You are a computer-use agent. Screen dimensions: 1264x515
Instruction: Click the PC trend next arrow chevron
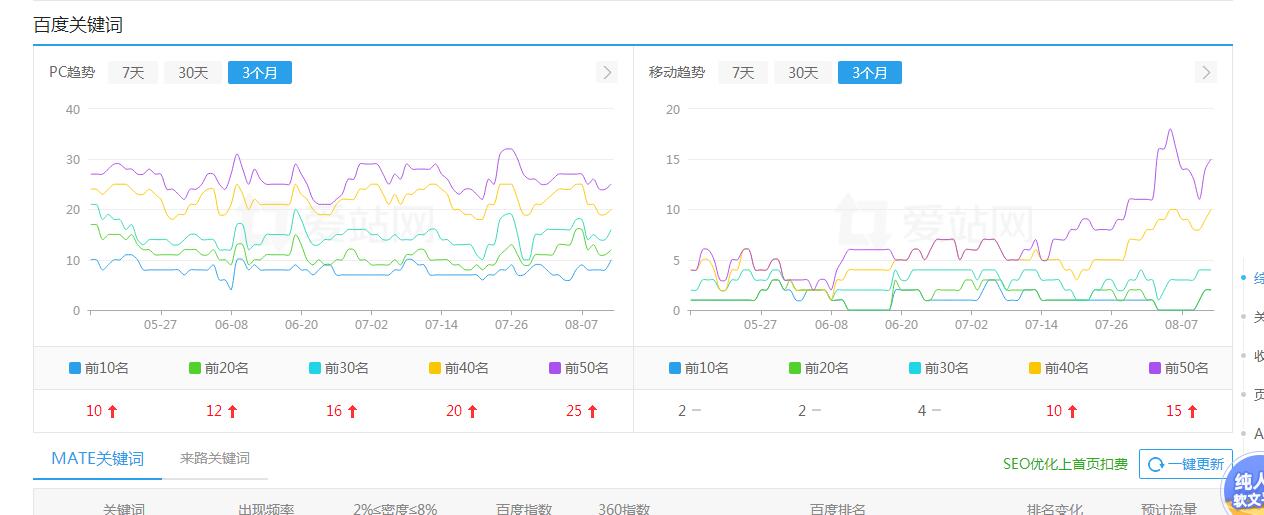click(x=607, y=72)
